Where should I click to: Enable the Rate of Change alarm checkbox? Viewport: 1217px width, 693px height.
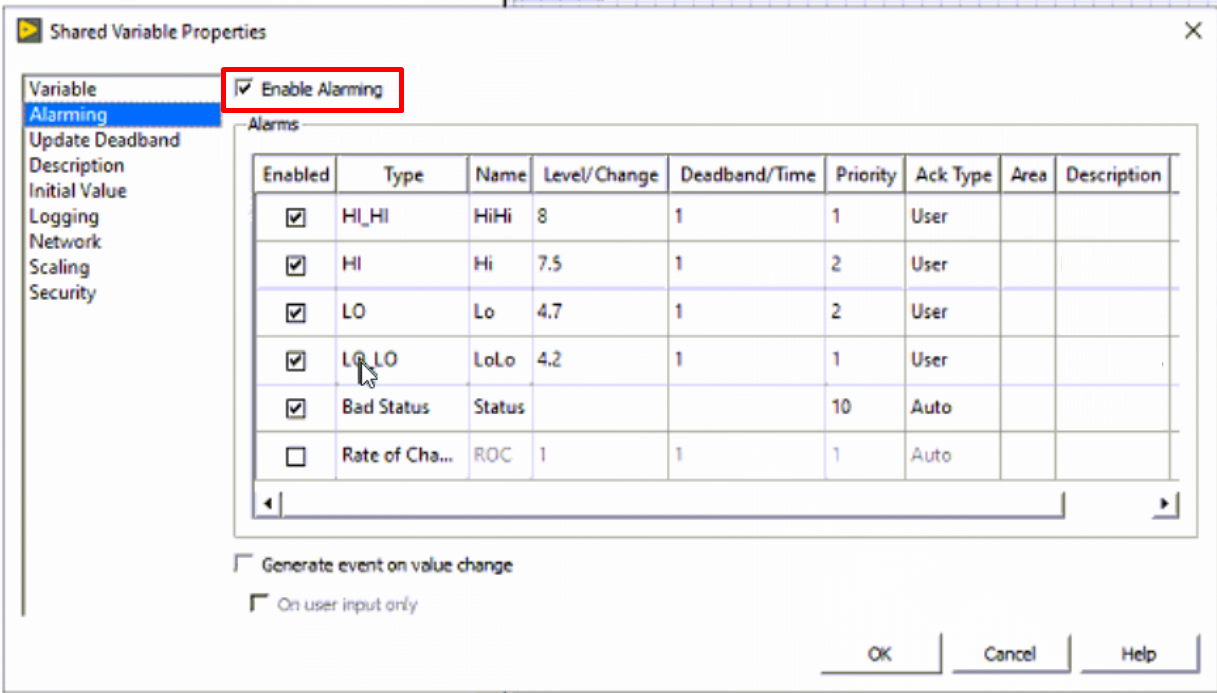point(296,456)
